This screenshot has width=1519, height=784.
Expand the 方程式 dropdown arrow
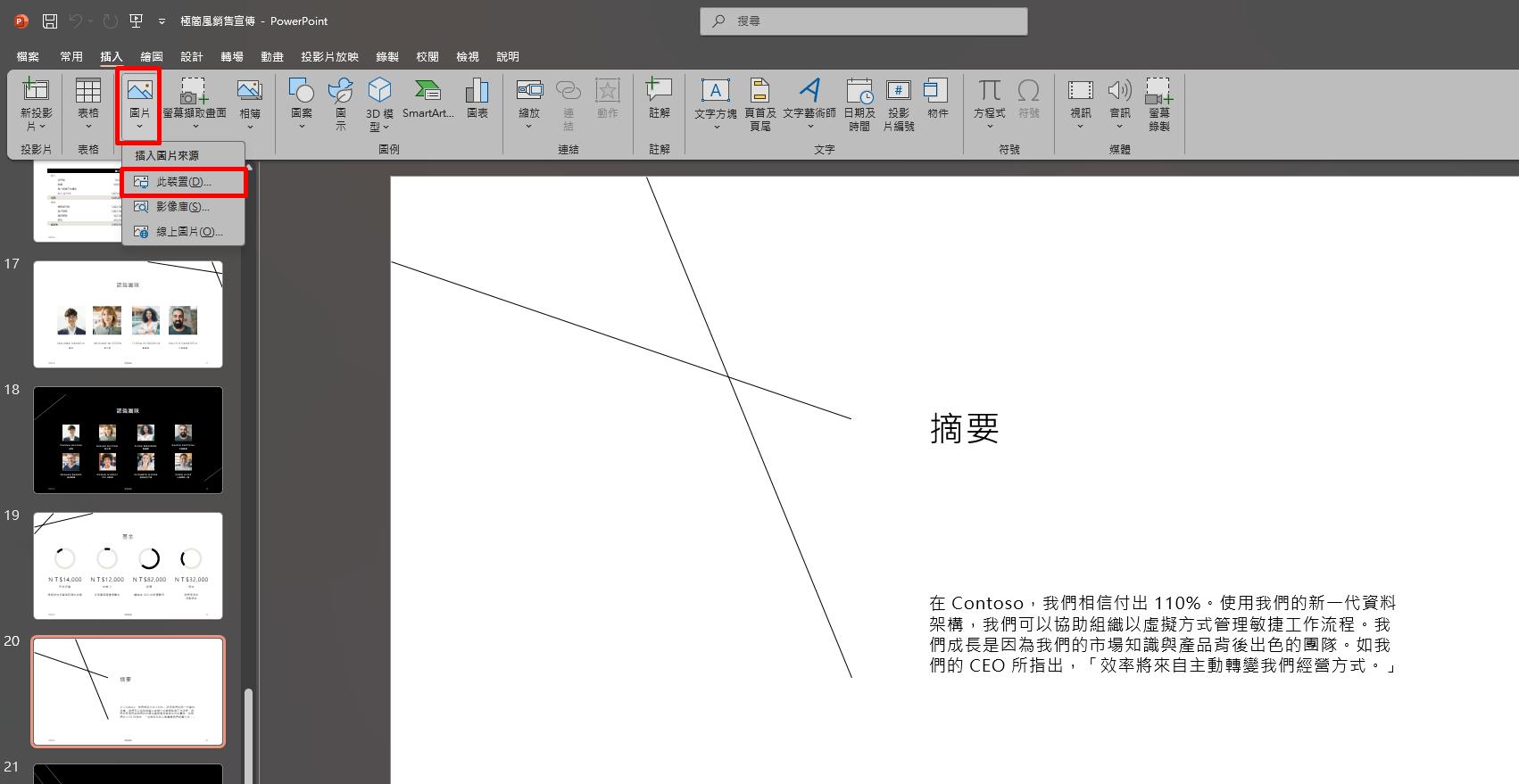click(x=989, y=127)
